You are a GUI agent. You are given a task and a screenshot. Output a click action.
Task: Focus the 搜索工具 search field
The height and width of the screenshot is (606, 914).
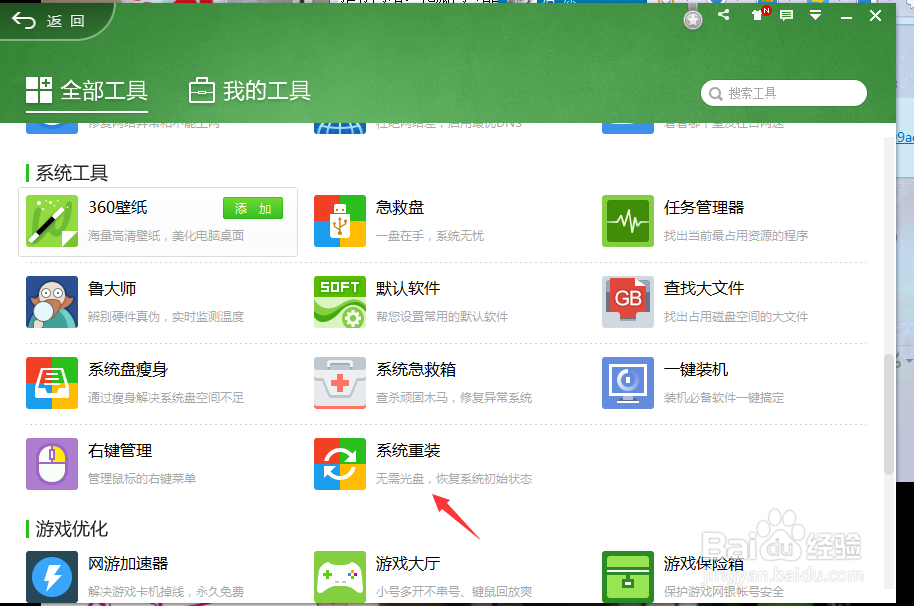783,93
